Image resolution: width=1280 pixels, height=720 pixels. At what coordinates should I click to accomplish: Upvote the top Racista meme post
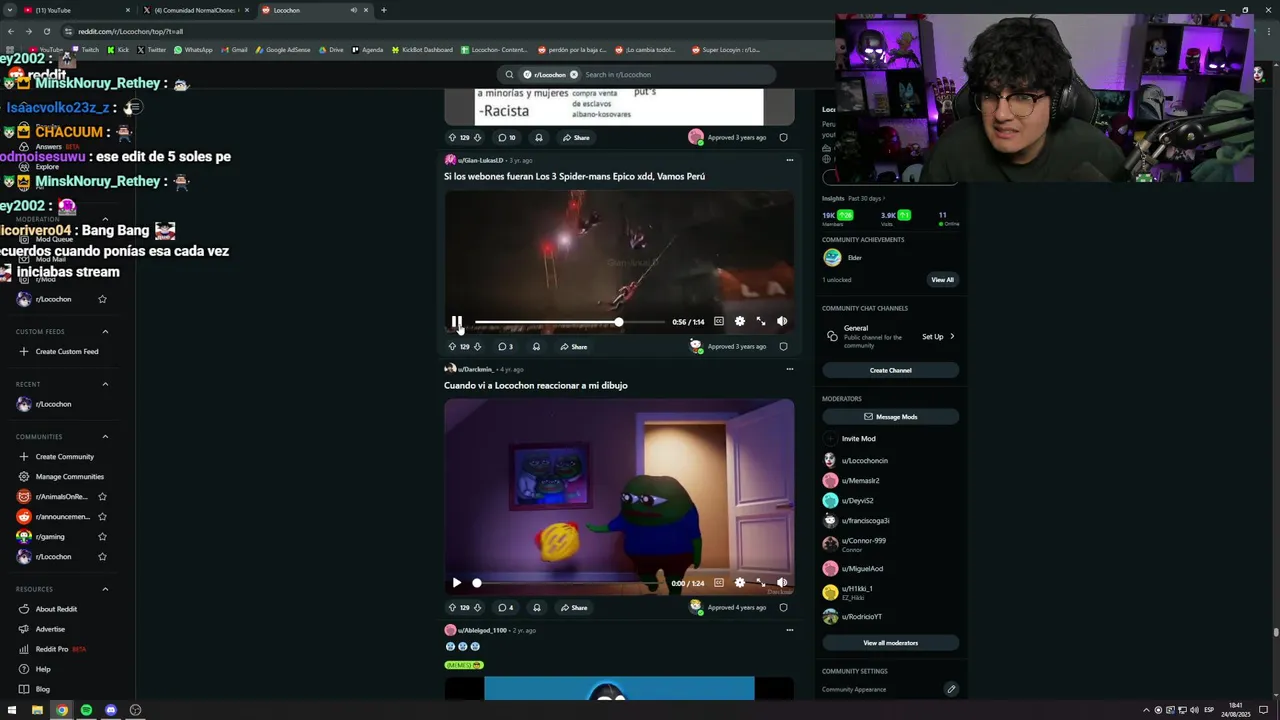(x=452, y=138)
